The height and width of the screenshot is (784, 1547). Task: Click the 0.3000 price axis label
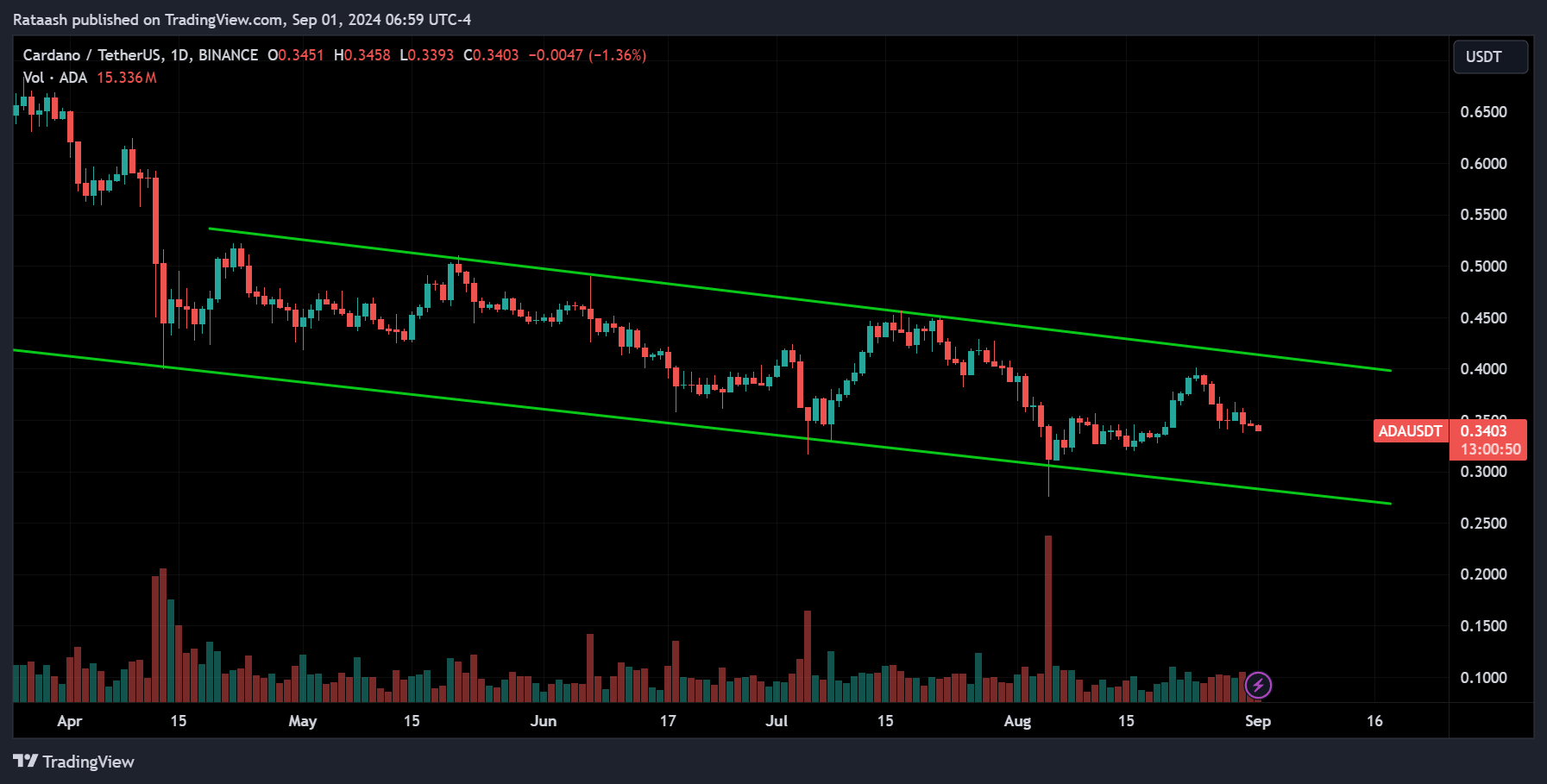tap(1483, 472)
